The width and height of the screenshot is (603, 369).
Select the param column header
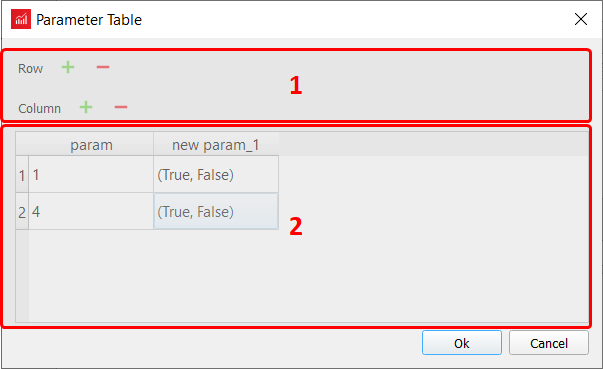pyautogui.click(x=91, y=145)
